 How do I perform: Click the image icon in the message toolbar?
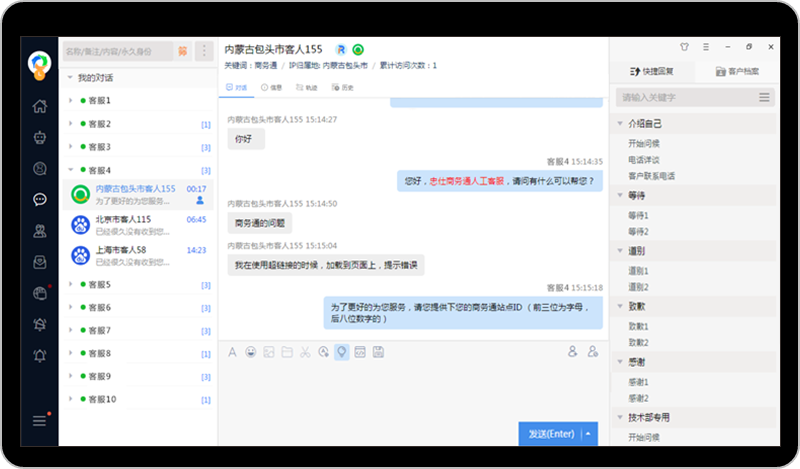coord(268,352)
